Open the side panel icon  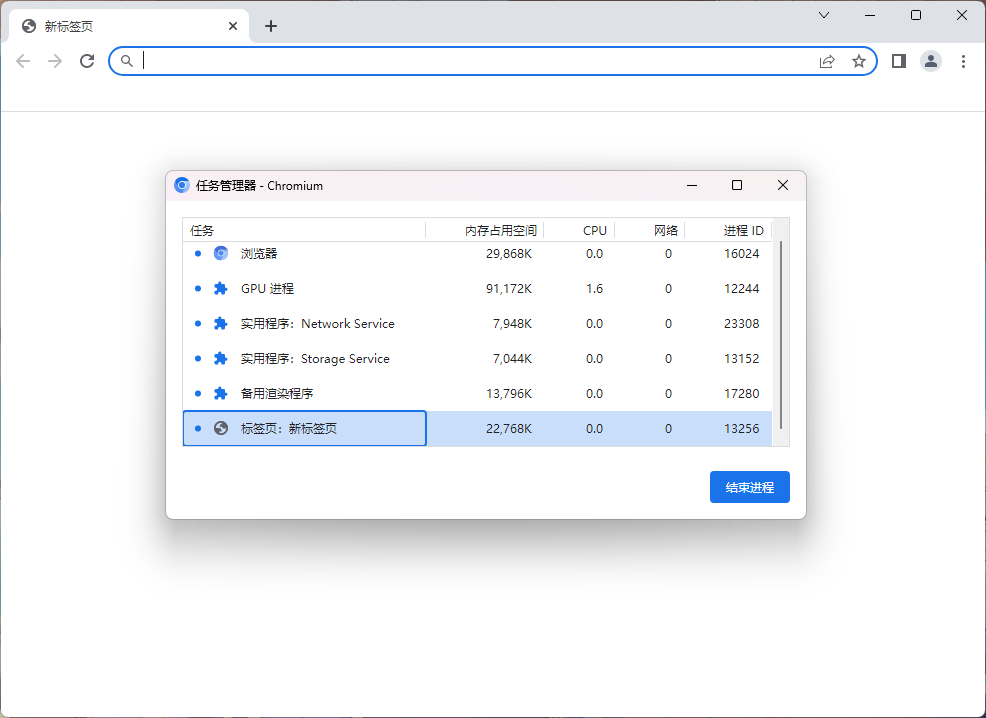coord(898,61)
